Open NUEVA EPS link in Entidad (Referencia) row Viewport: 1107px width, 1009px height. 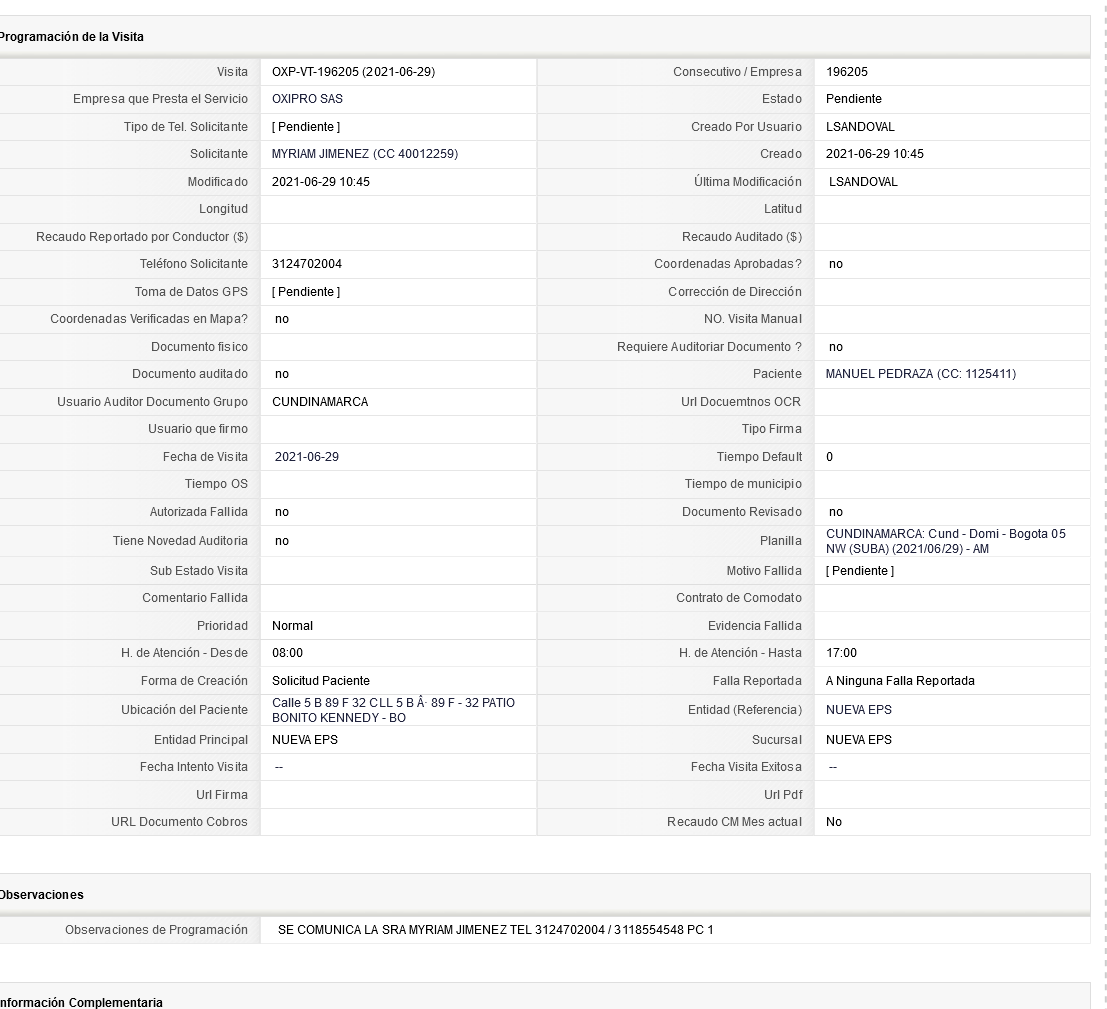coord(858,710)
